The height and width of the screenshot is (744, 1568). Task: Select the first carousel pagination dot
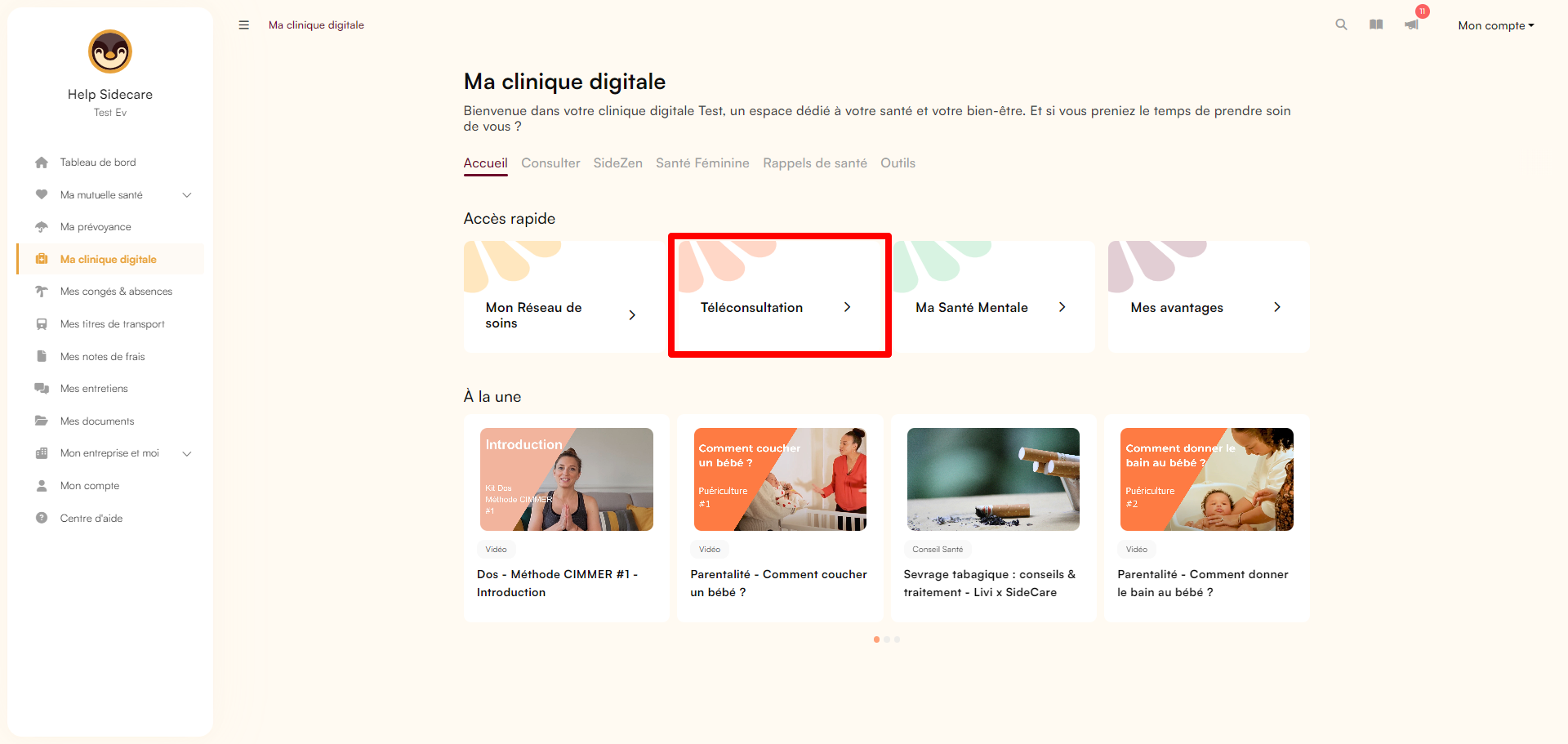click(876, 639)
